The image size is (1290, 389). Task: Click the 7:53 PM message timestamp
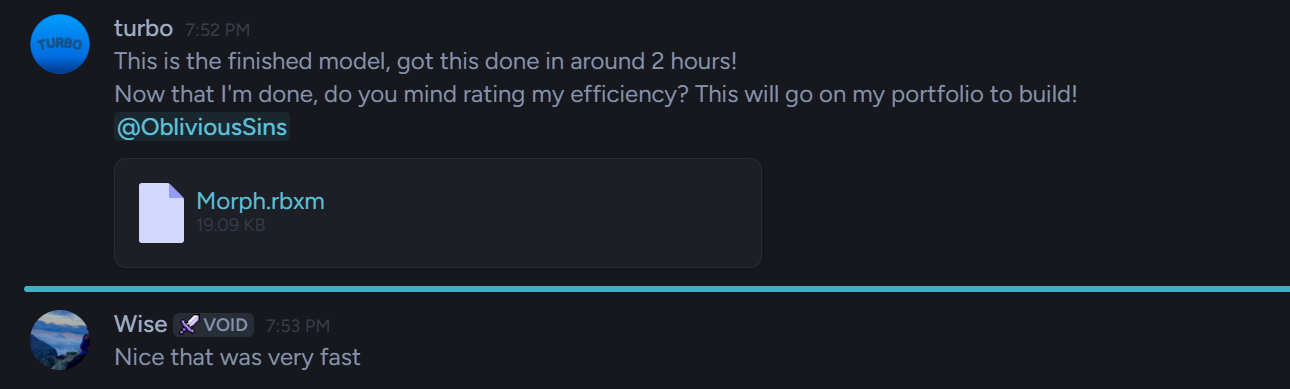[x=297, y=326]
